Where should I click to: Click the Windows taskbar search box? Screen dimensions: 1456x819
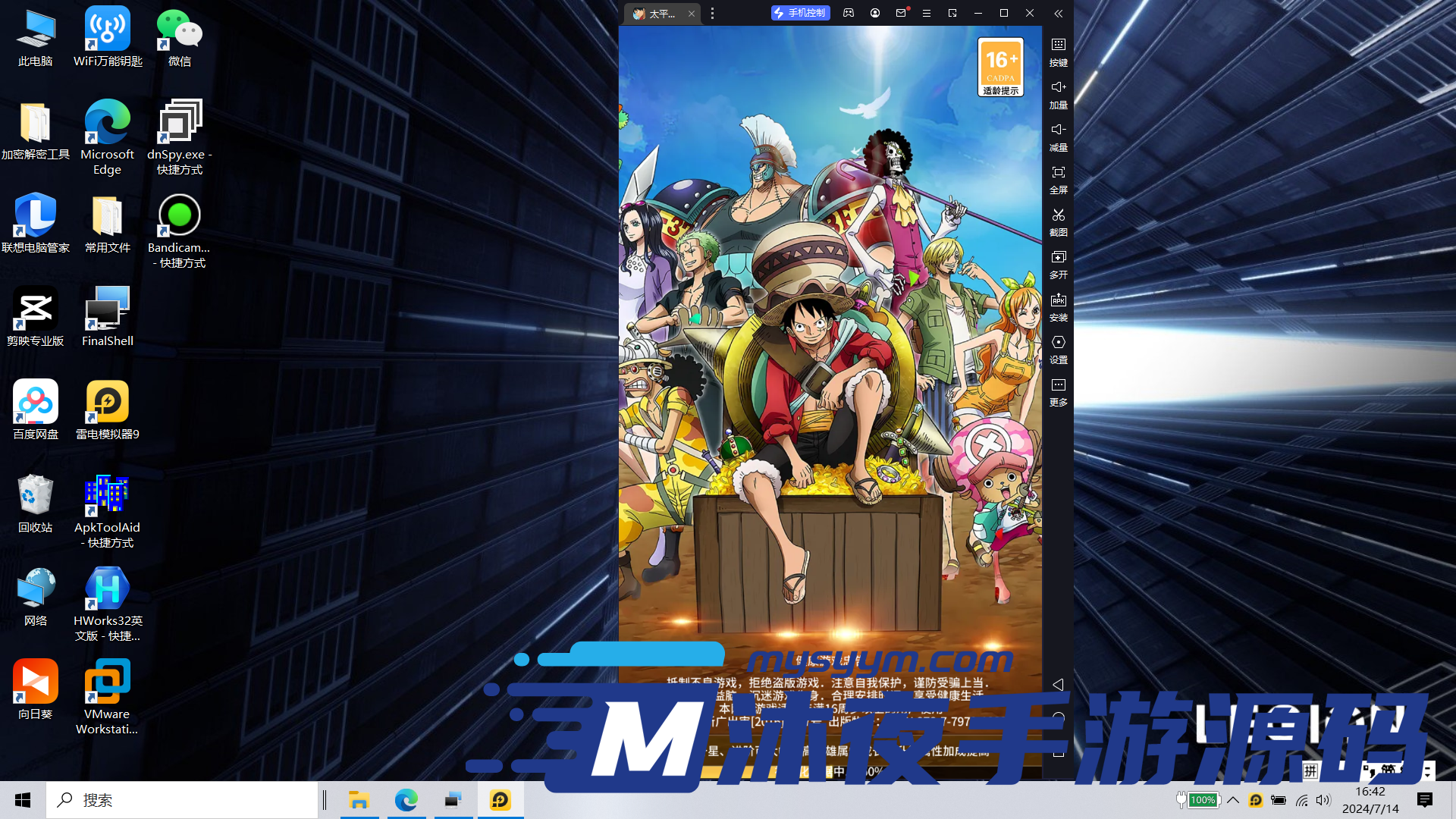(182, 800)
